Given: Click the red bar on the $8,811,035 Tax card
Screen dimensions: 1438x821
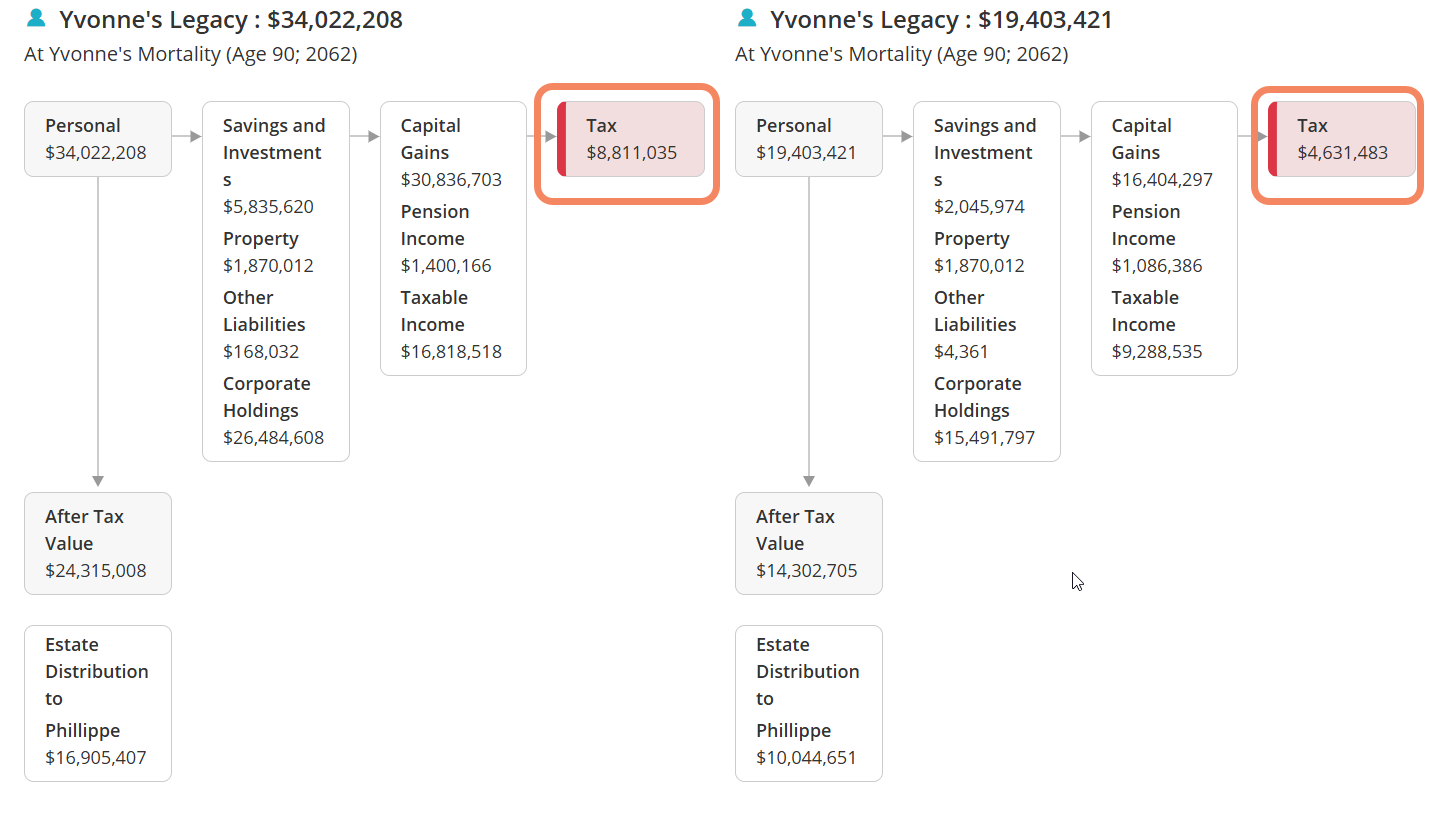Looking at the screenshot, I should 561,139.
